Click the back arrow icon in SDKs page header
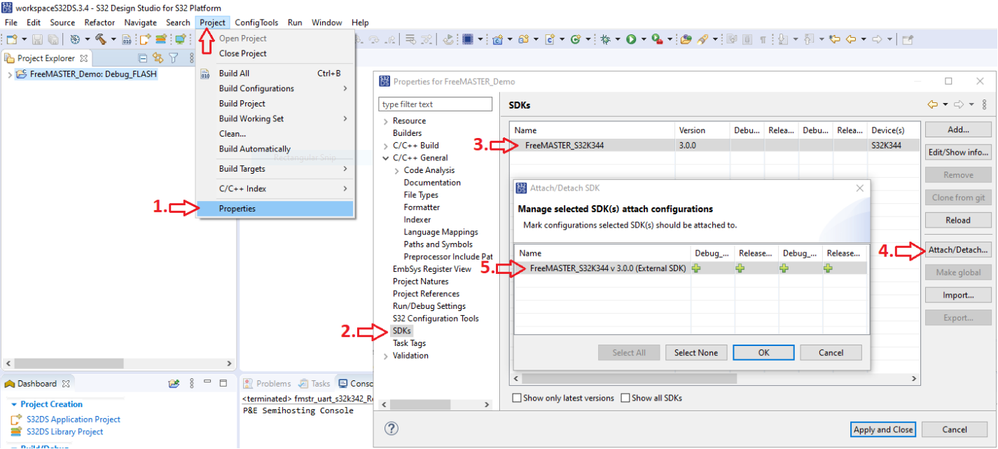Image resolution: width=998 pixels, height=449 pixels. (932, 104)
